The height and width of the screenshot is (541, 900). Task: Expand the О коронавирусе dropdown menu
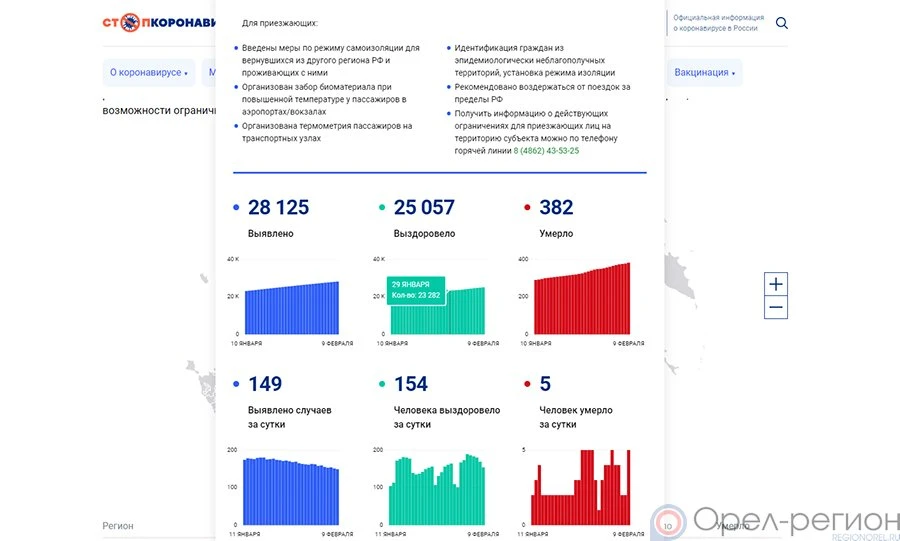pyautogui.click(x=148, y=73)
